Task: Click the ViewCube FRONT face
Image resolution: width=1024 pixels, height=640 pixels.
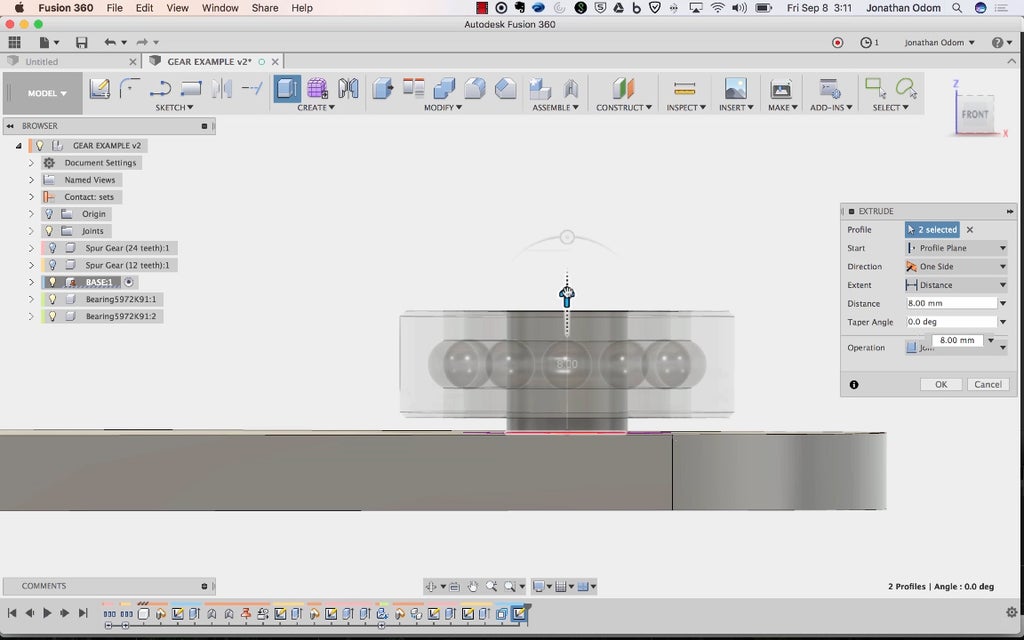Action: point(974,114)
